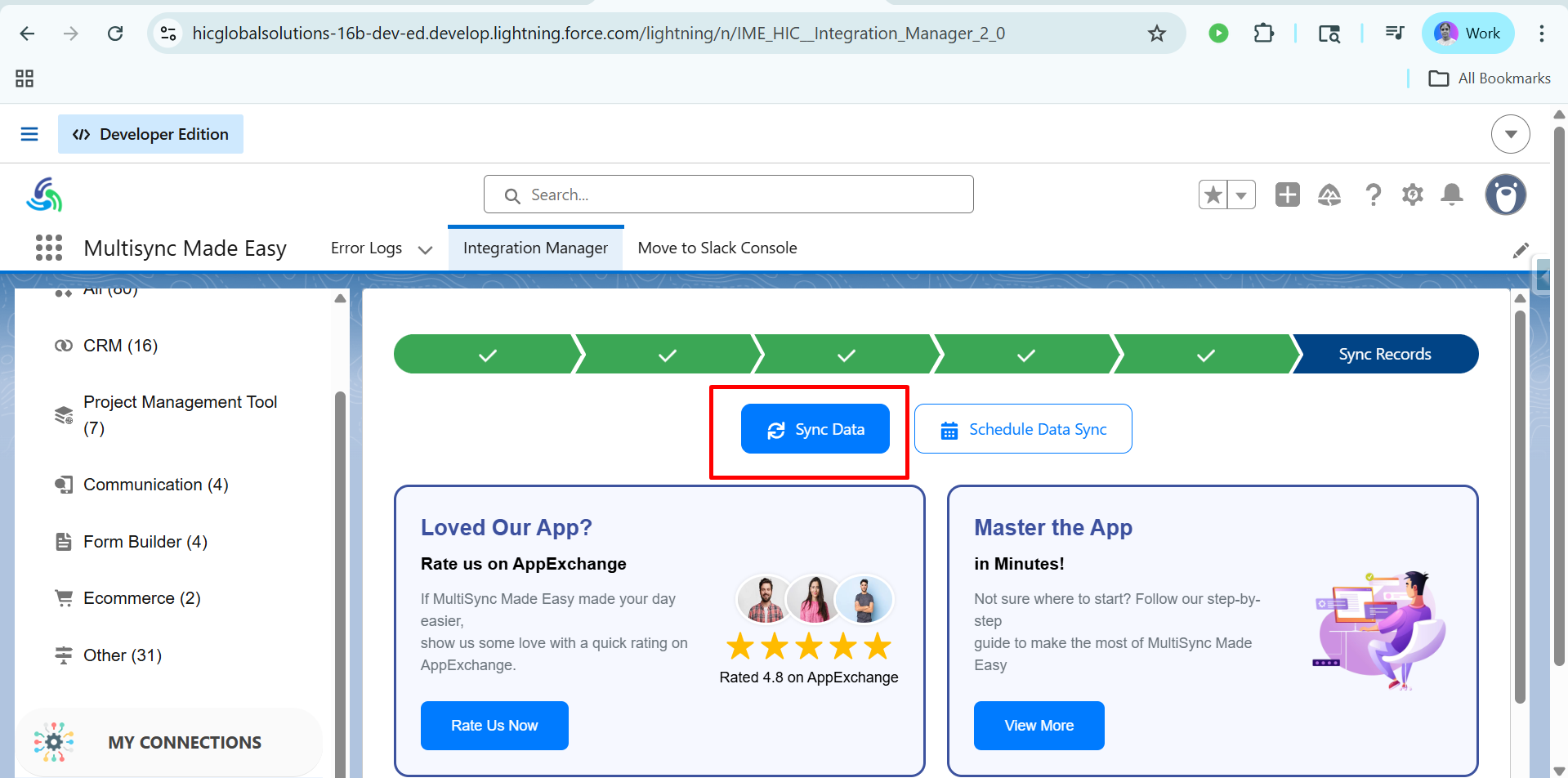The width and height of the screenshot is (1568, 778).
Task: Bookmark this page with star icon
Action: point(1156,34)
